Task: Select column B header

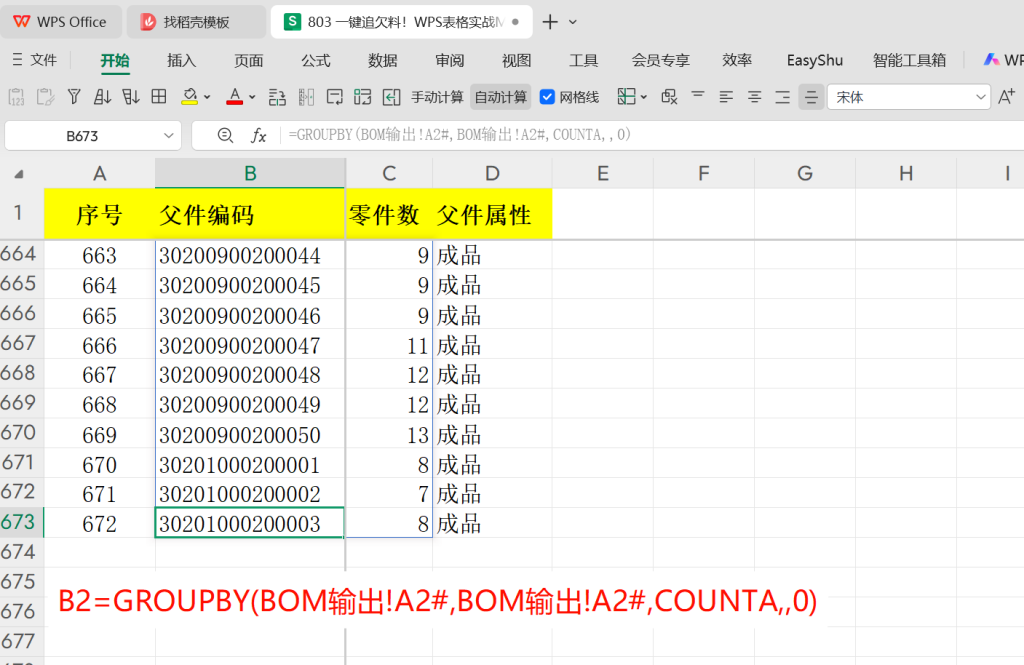Action: [x=250, y=173]
